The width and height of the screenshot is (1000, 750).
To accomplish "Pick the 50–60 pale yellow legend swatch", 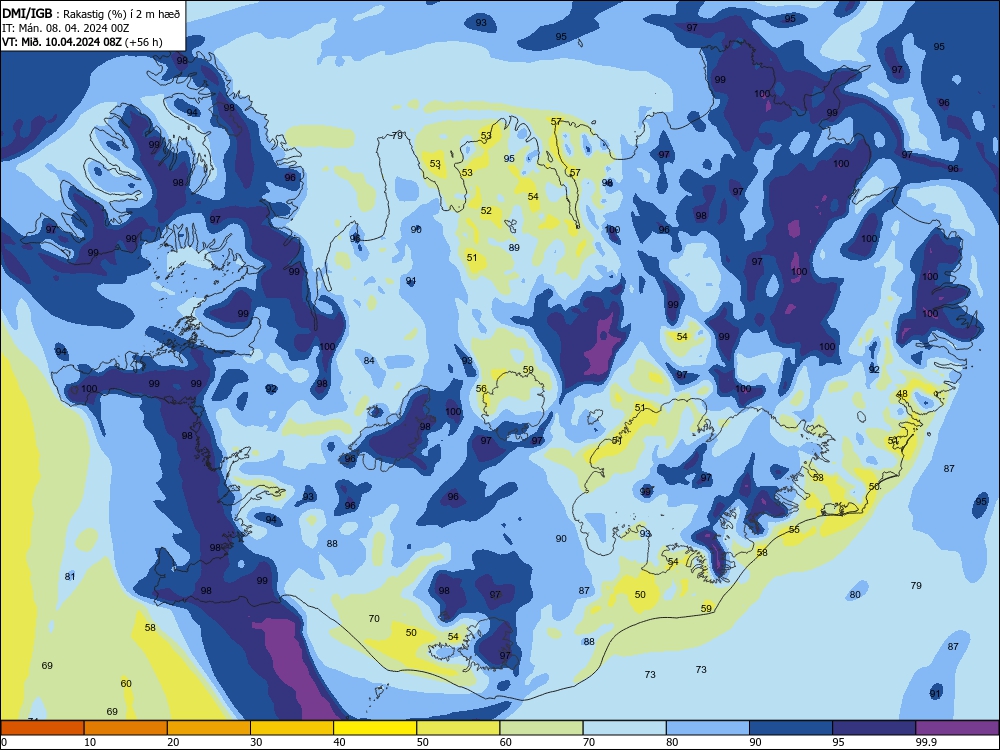I will click(x=458, y=728).
